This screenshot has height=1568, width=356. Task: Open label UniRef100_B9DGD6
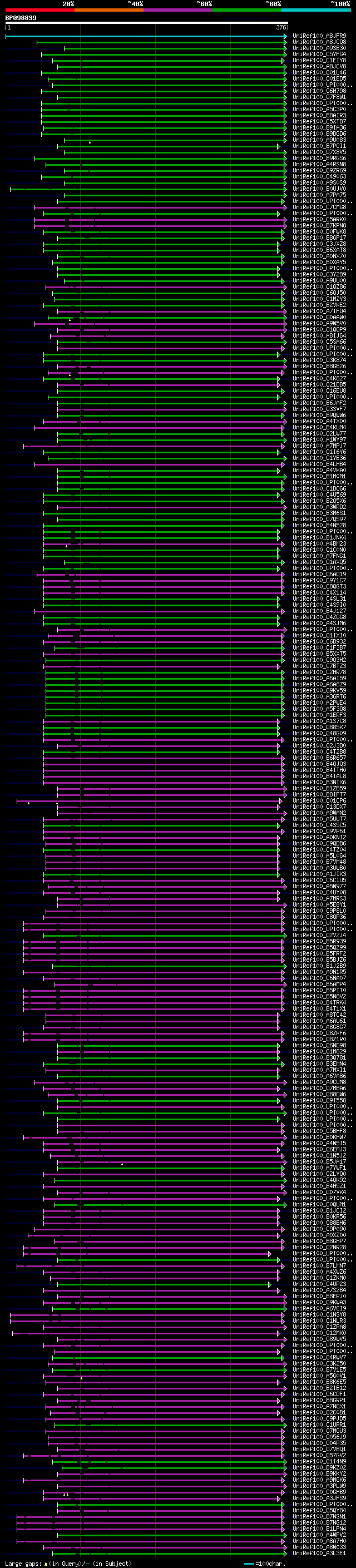click(319, 134)
